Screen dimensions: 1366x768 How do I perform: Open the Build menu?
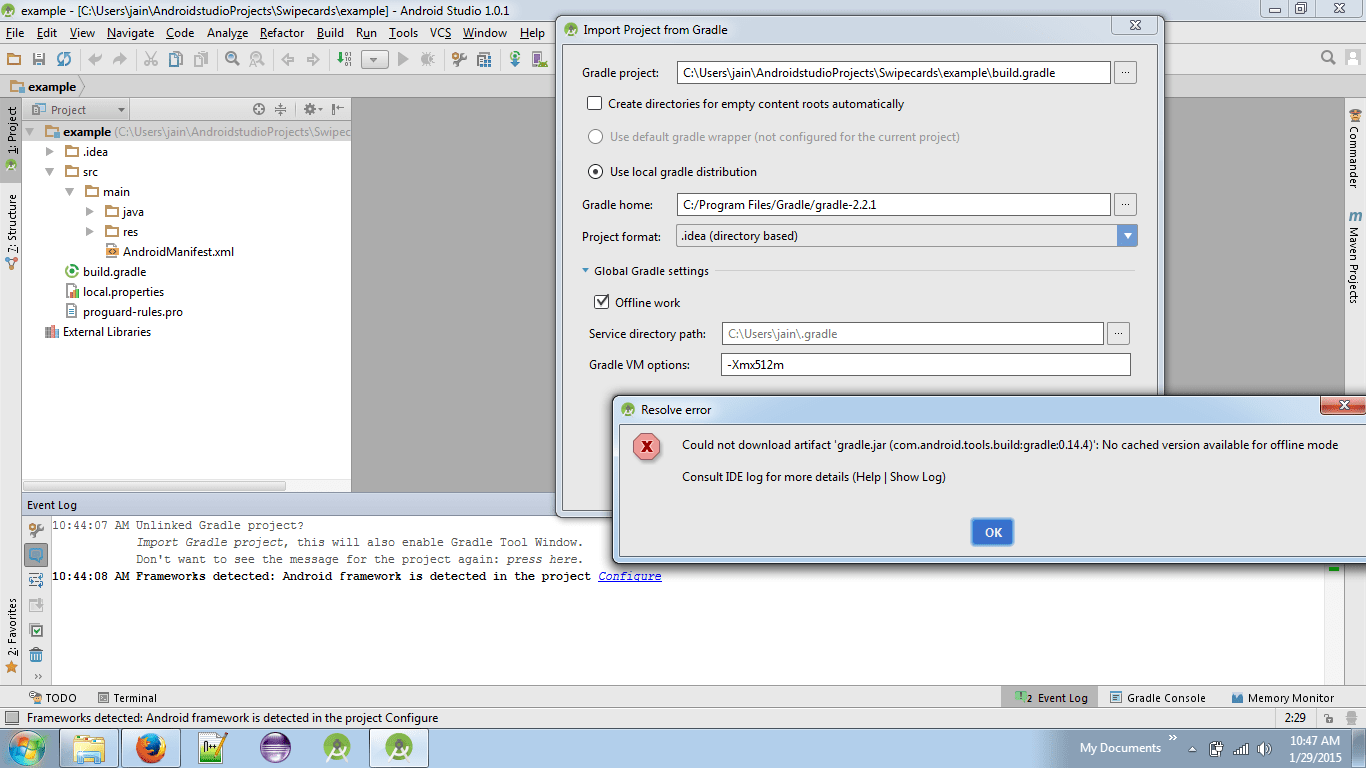coord(330,33)
